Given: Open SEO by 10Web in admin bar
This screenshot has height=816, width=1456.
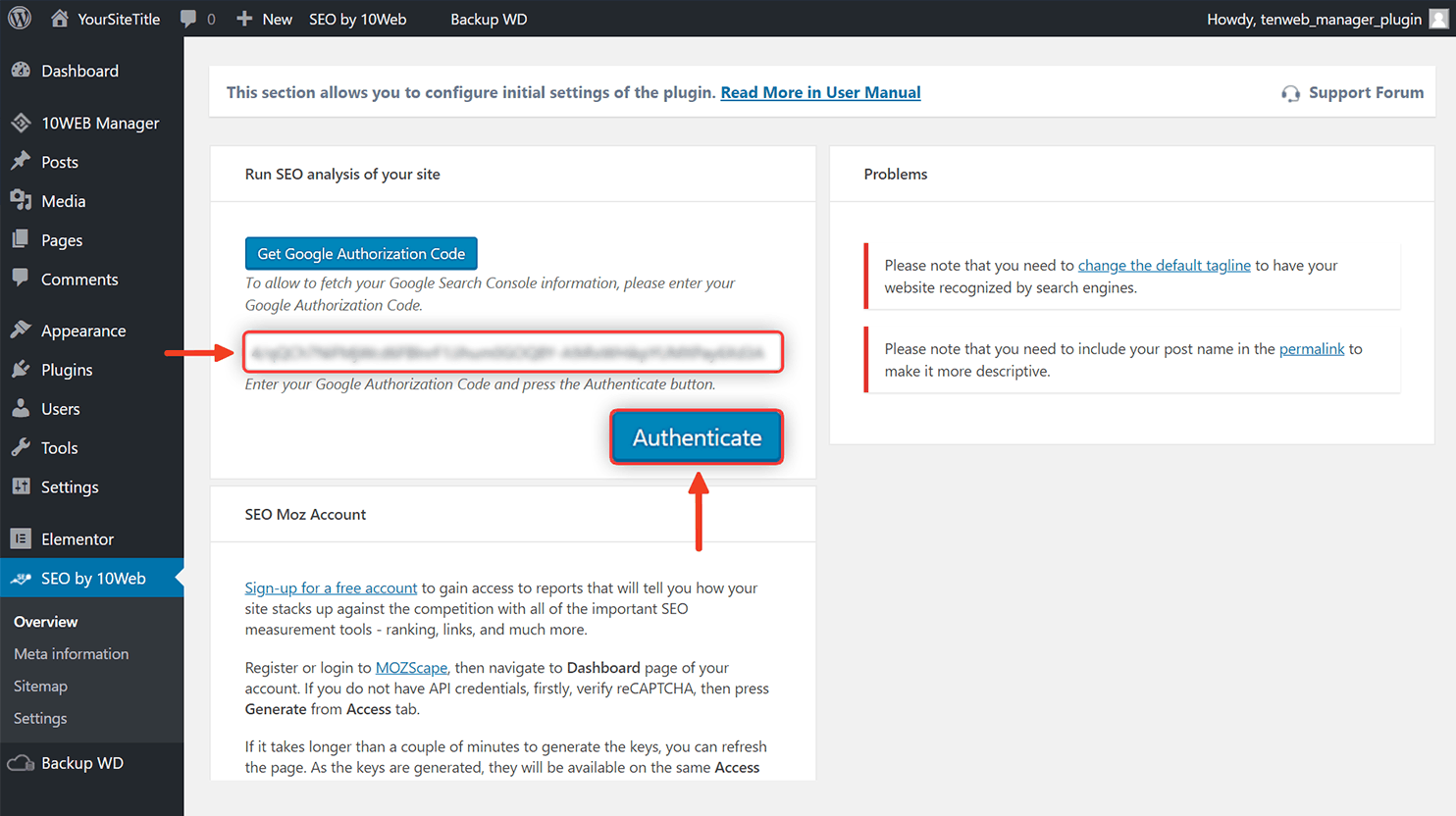Looking at the screenshot, I should pos(357,19).
